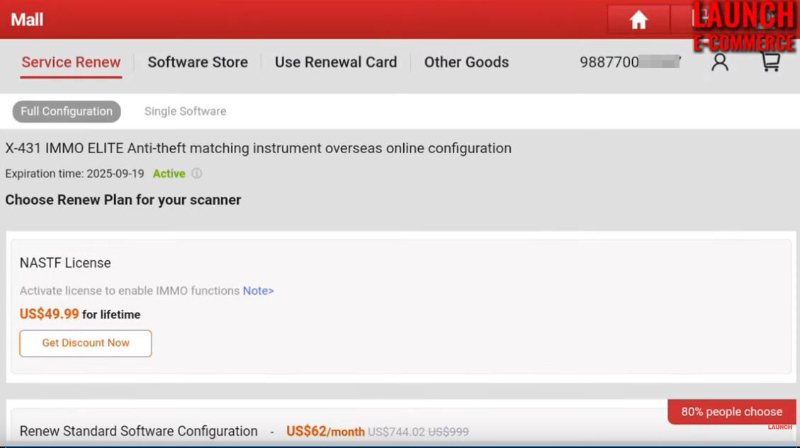800x448 pixels.
Task: Click the expiration time 2025-09-19 text
Action: pos(74,173)
